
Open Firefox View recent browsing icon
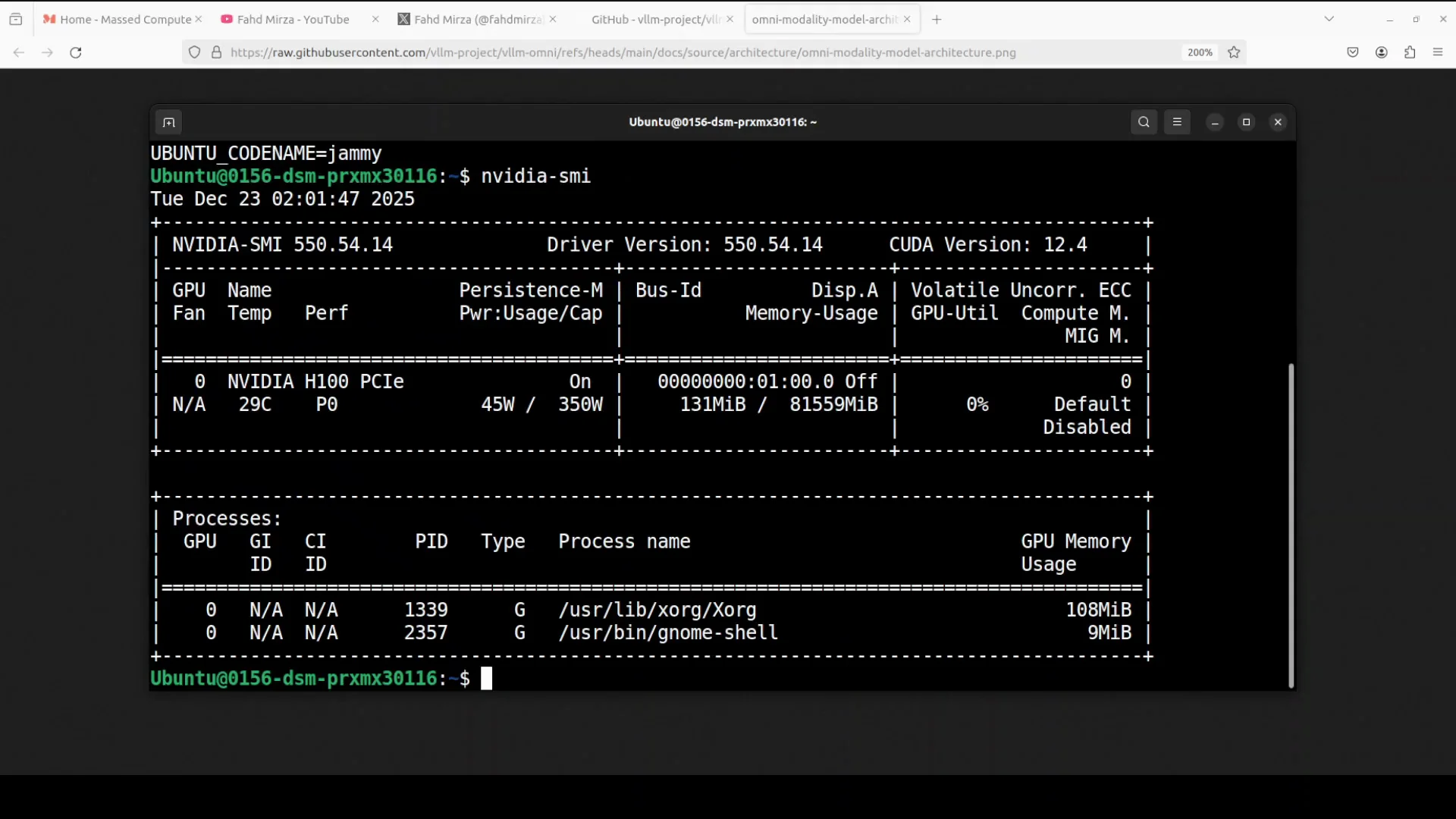tap(16, 20)
